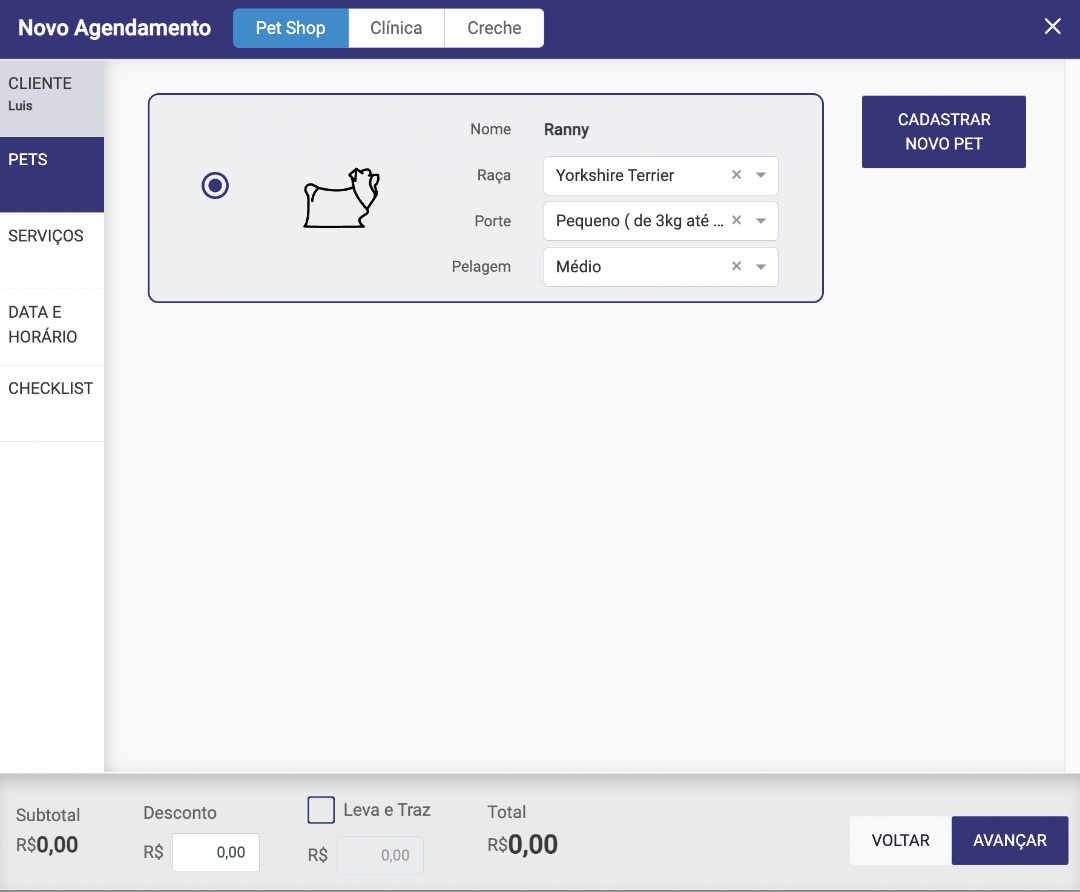The height and width of the screenshot is (892, 1080).
Task: Clear the Raça field with its X icon
Action: click(736, 175)
